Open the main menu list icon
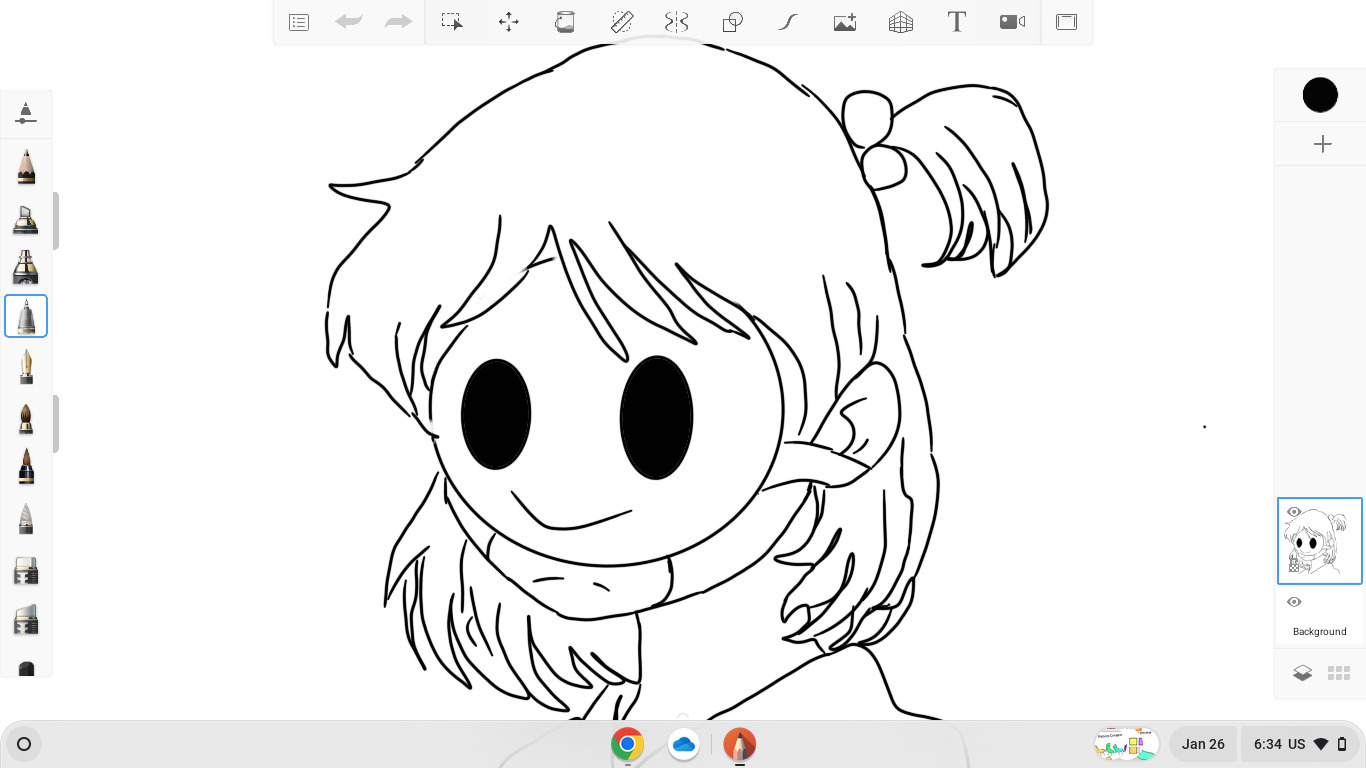The width and height of the screenshot is (1366, 768). pos(299,22)
